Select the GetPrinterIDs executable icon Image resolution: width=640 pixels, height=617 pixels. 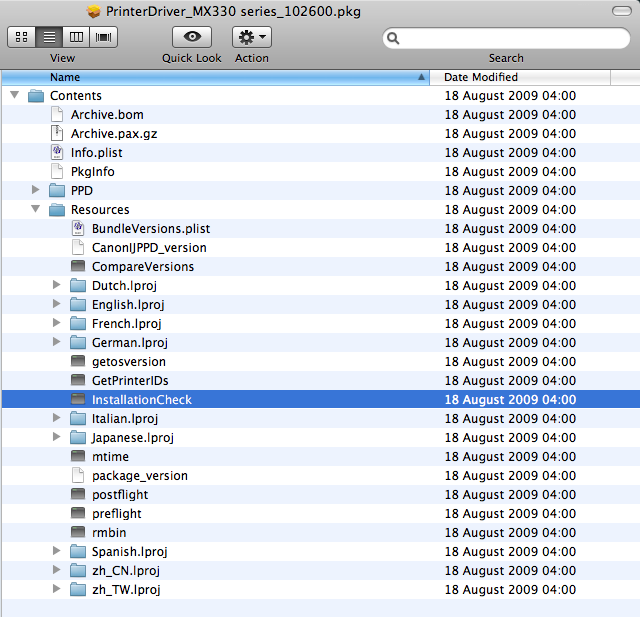78,380
